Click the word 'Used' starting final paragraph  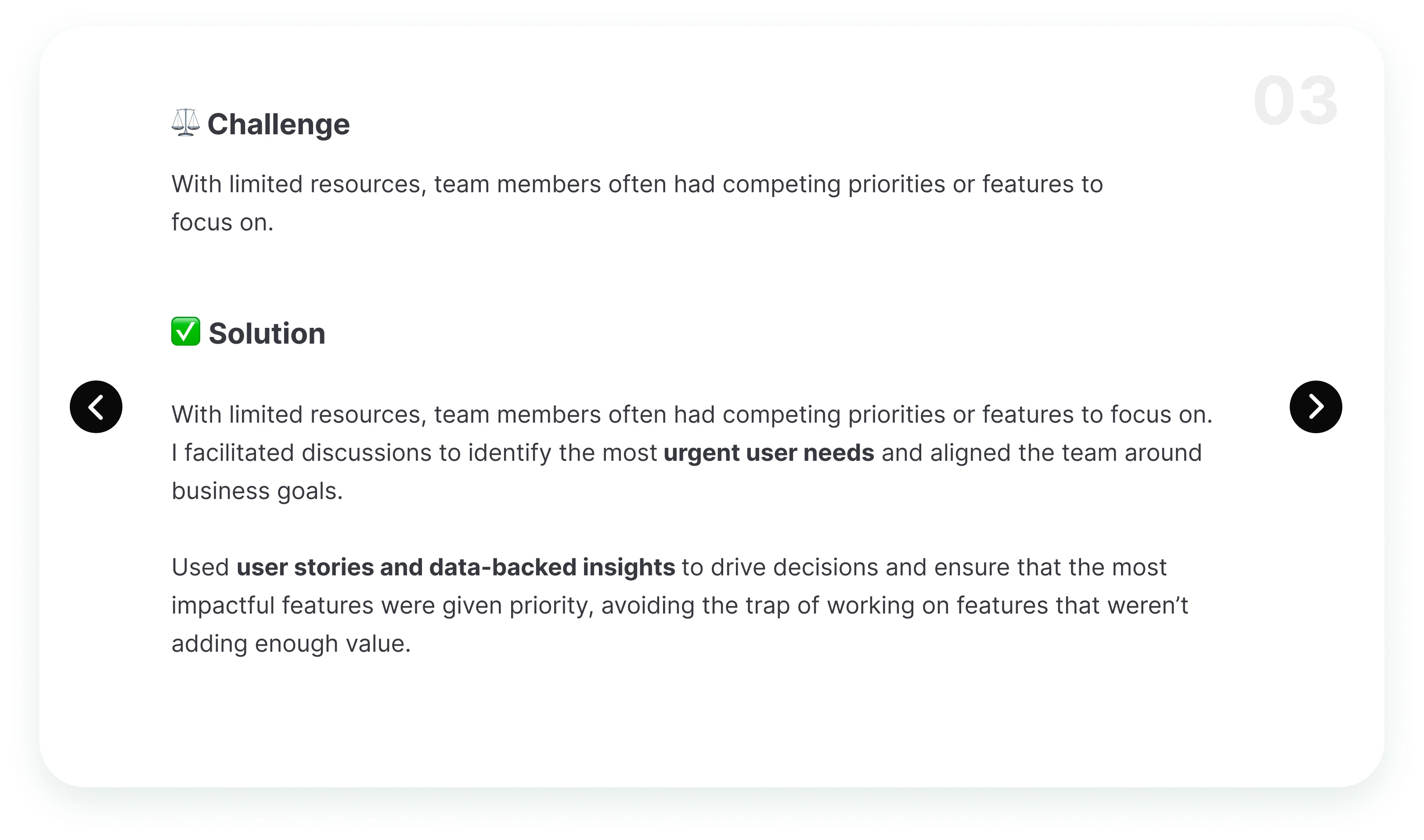pyautogui.click(x=200, y=567)
